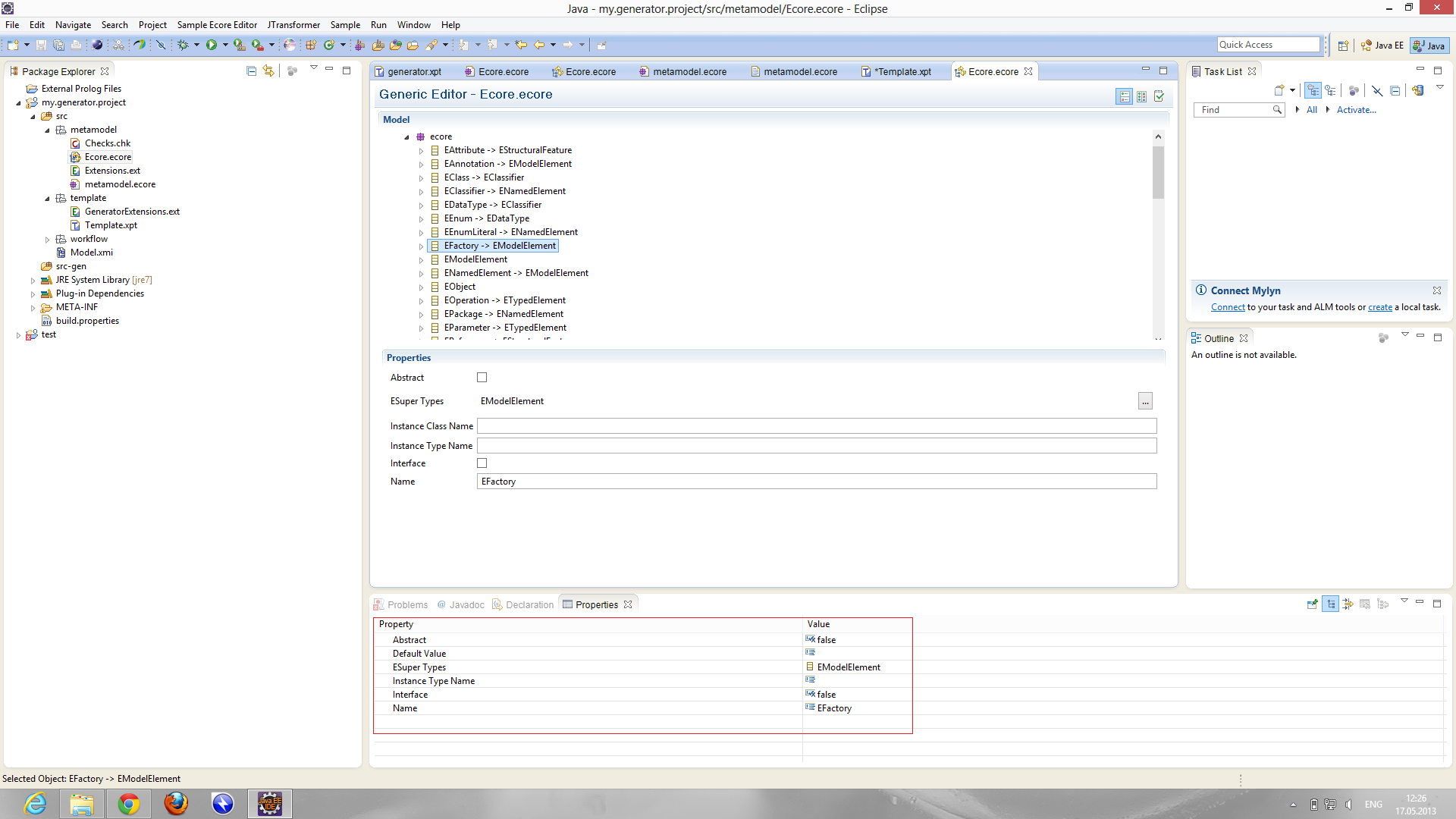Click Generic Editor grid layout icon
The height and width of the screenshot is (819, 1456).
click(1141, 96)
